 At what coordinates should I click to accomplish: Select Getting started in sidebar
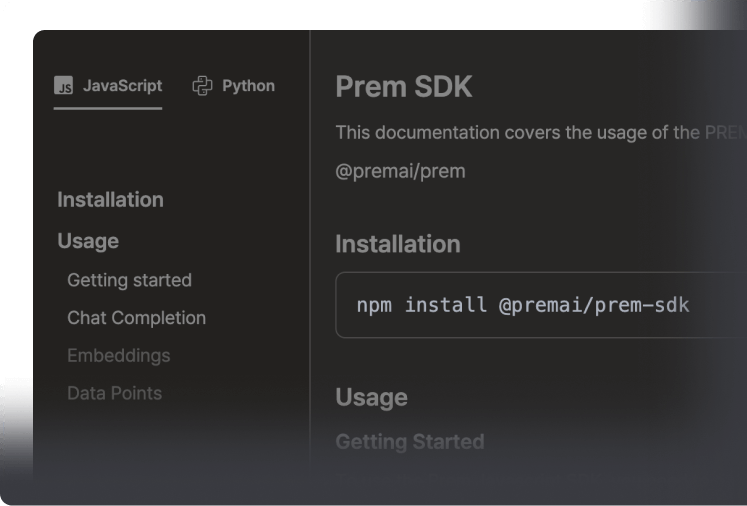click(129, 280)
